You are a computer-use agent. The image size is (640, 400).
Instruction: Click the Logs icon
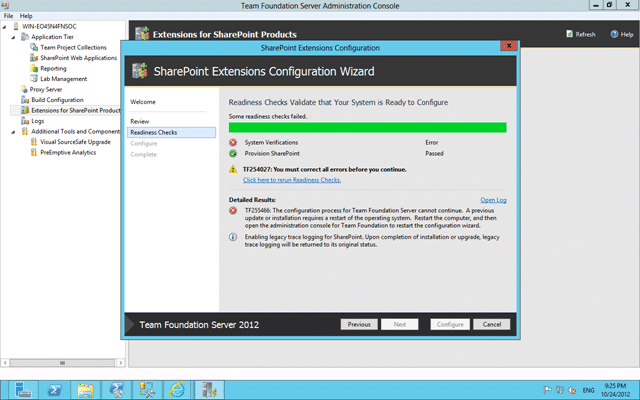tap(25, 121)
